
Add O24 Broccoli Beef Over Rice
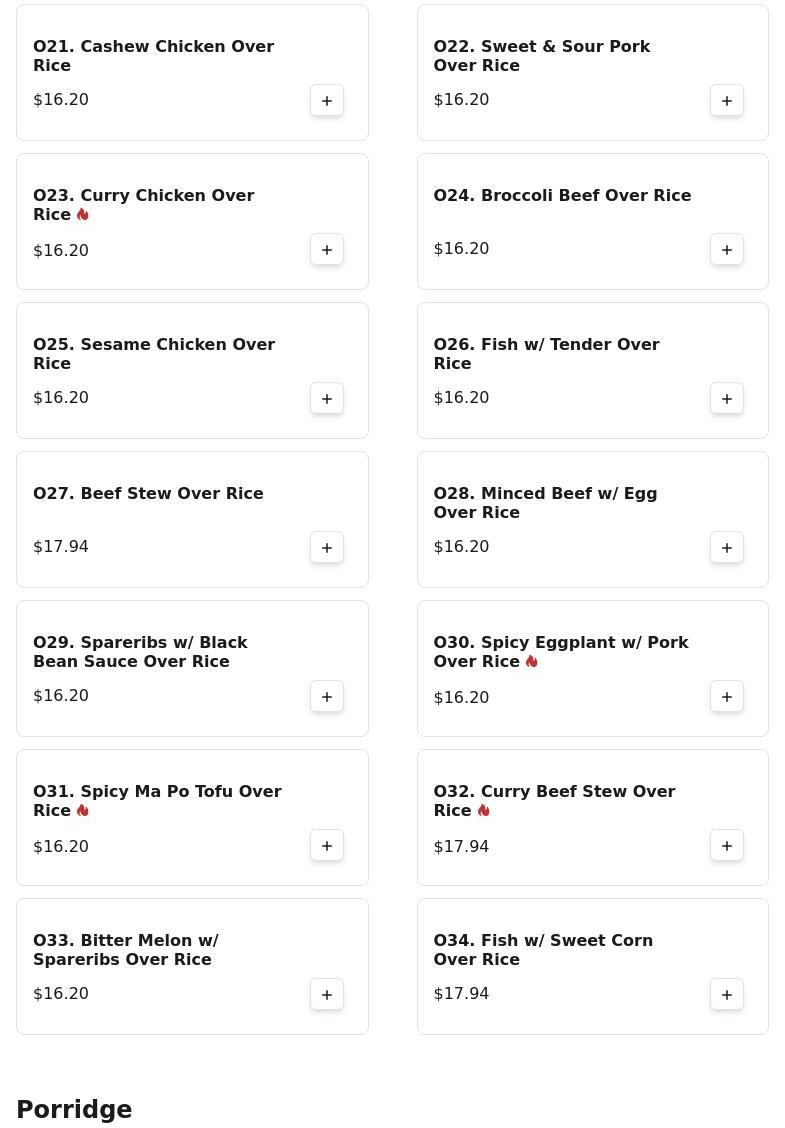[x=727, y=250]
